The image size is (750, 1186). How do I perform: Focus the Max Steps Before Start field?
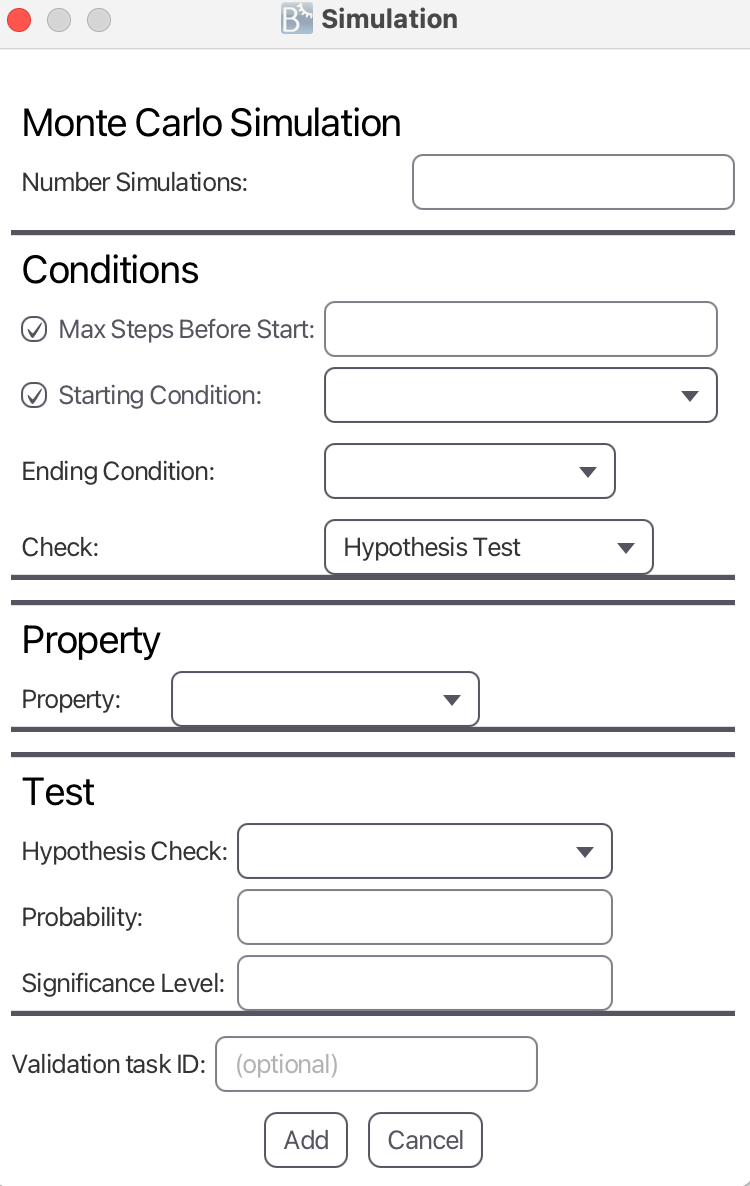521,329
